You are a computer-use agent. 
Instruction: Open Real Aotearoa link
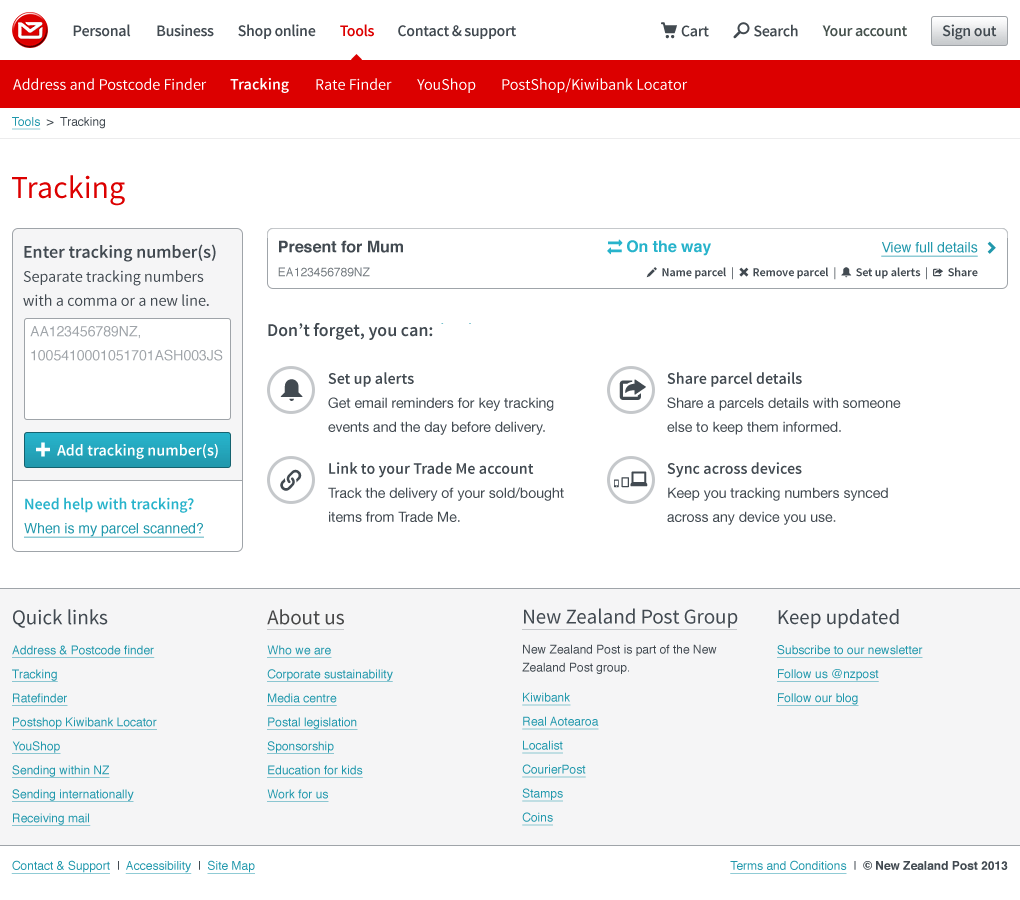560,722
